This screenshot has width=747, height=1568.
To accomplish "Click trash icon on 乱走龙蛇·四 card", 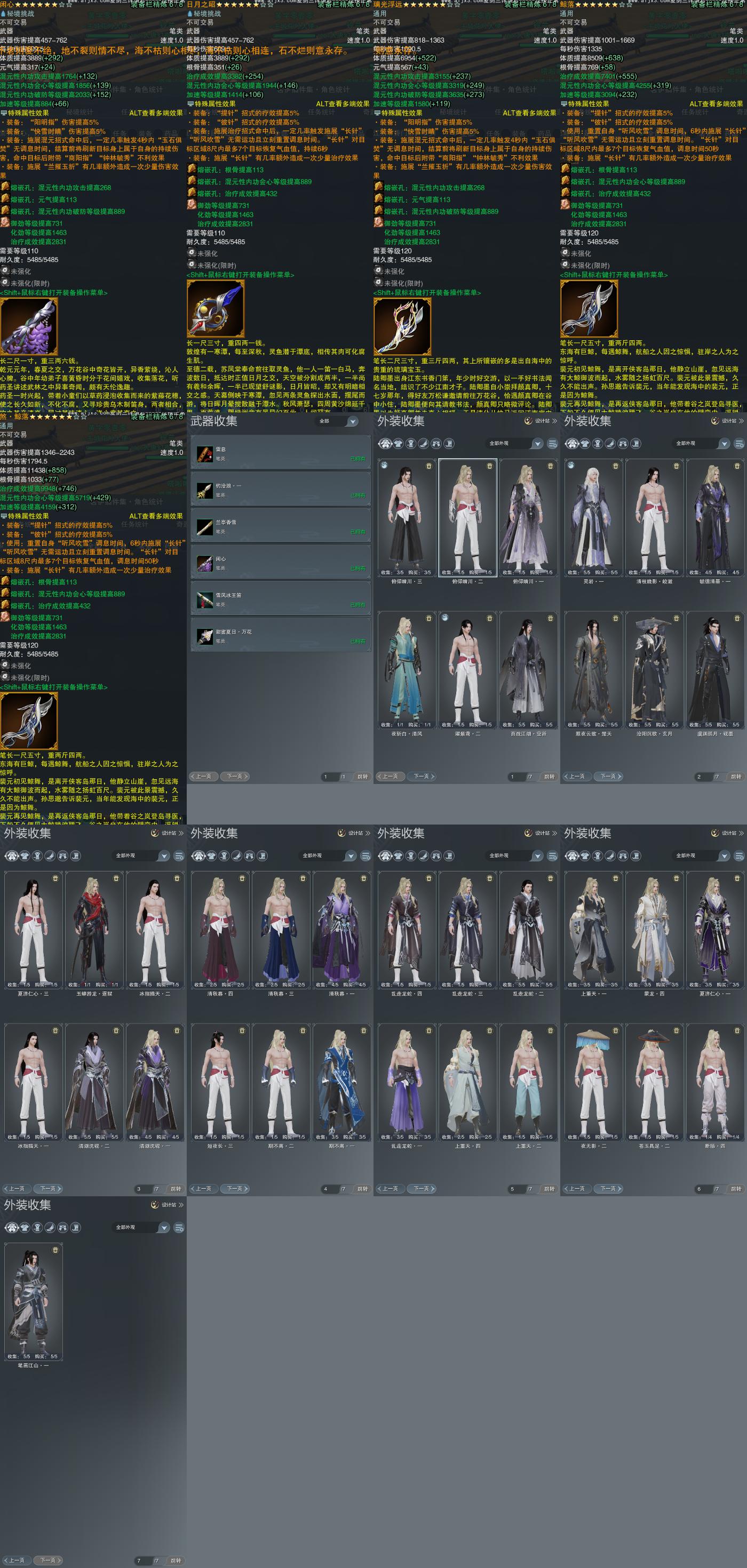I will pos(428,878).
